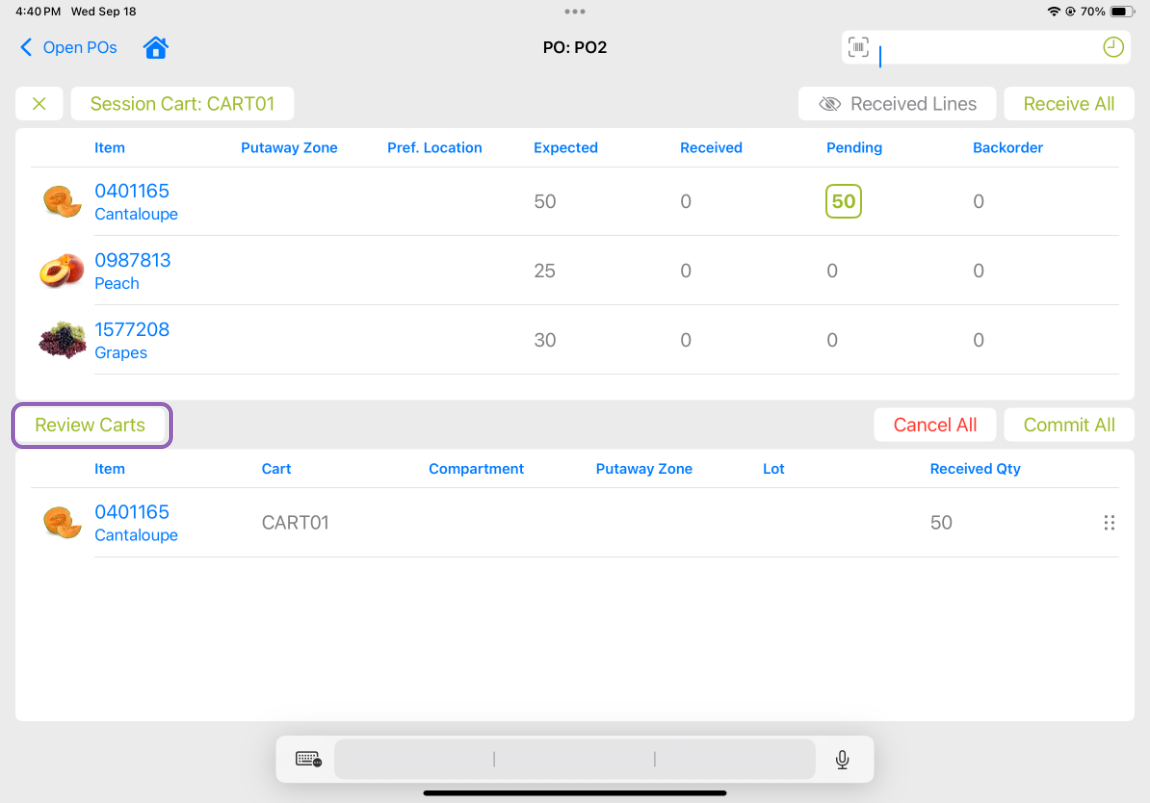The width and height of the screenshot is (1150, 803).
Task: Focus the barcode scan input field
Action: (x=985, y=48)
